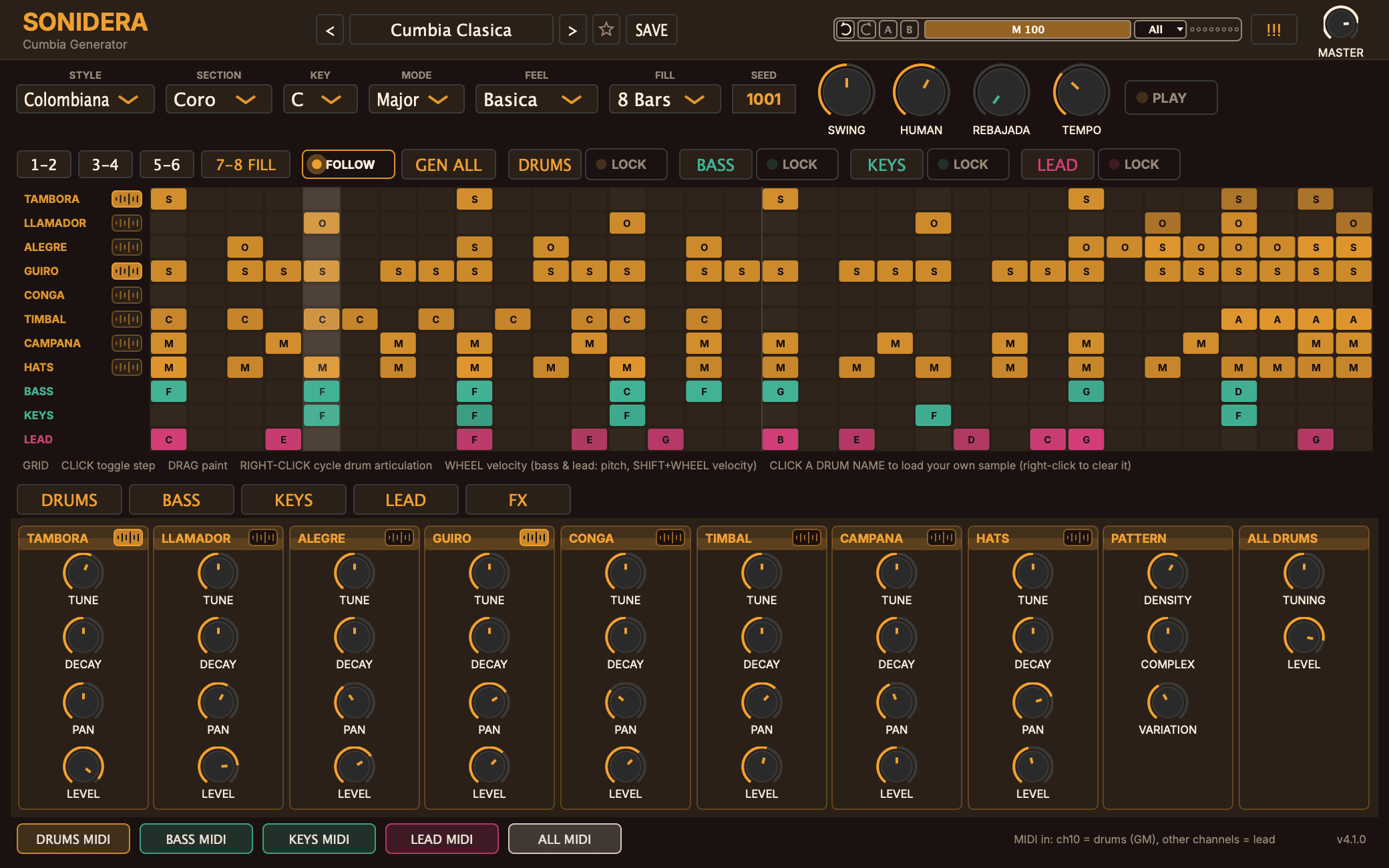Image resolution: width=1389 pixels, height=868 pixels.
Task: Click the TEMPO knob
Action: pyautogui.click(x=1082, y=92)
